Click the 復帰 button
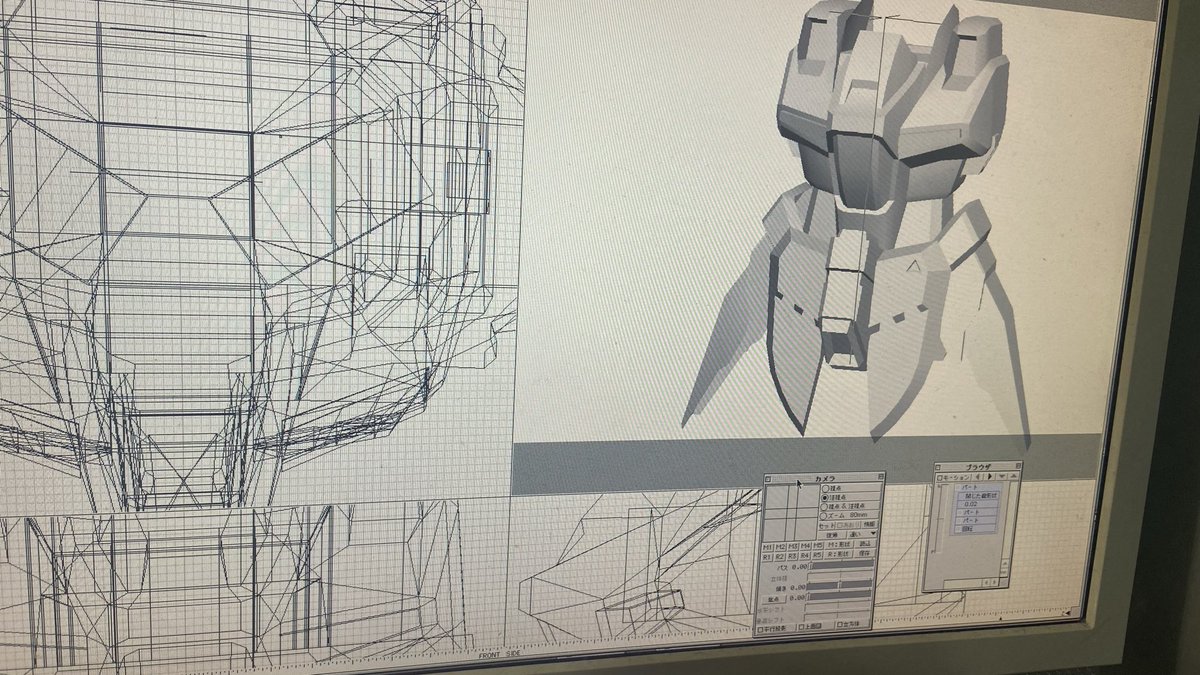The height and width of the screenshot is (675, 1200). click(x=832, y=535)
